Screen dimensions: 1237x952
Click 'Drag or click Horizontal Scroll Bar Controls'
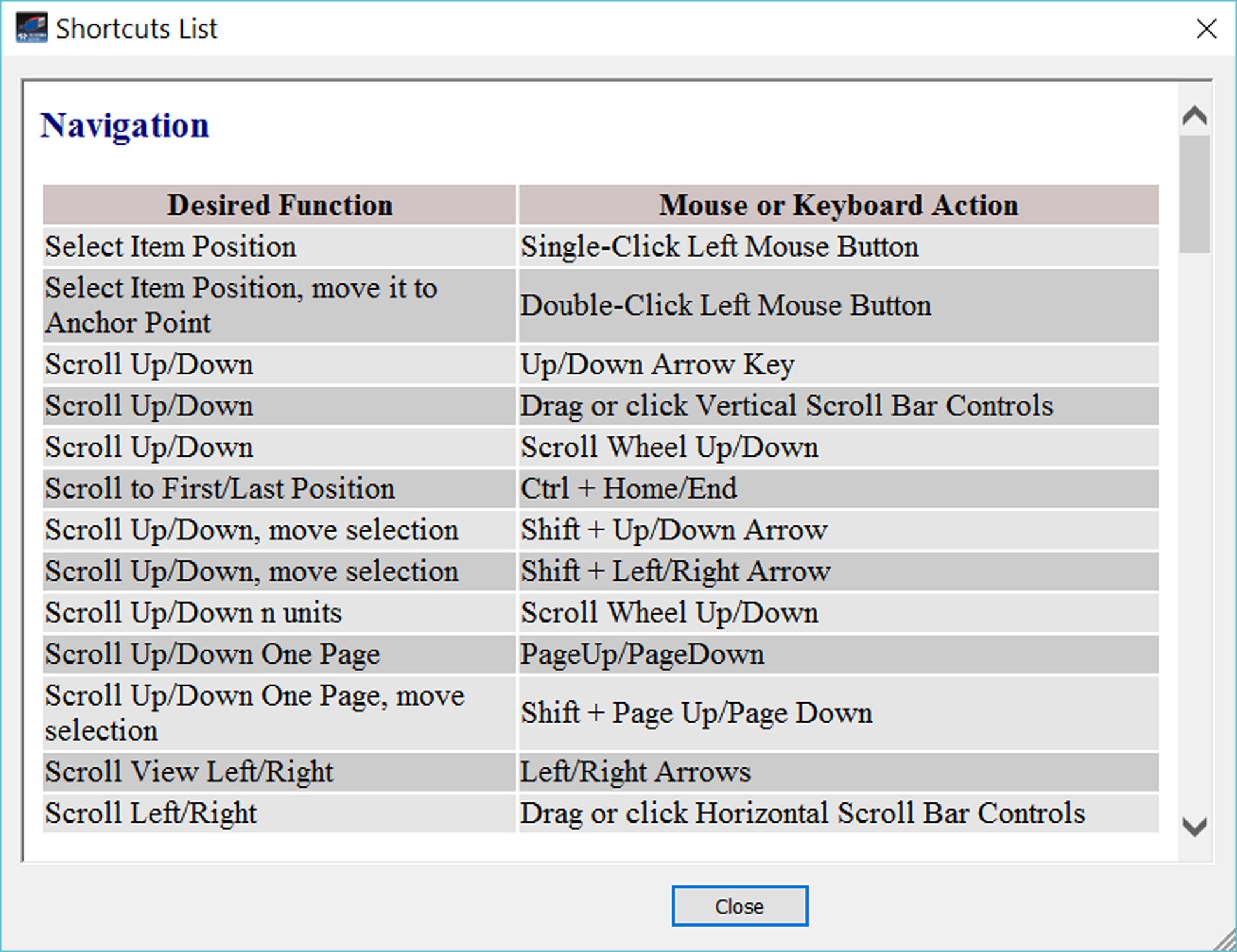pyautogui.click(x=838, y=813)
